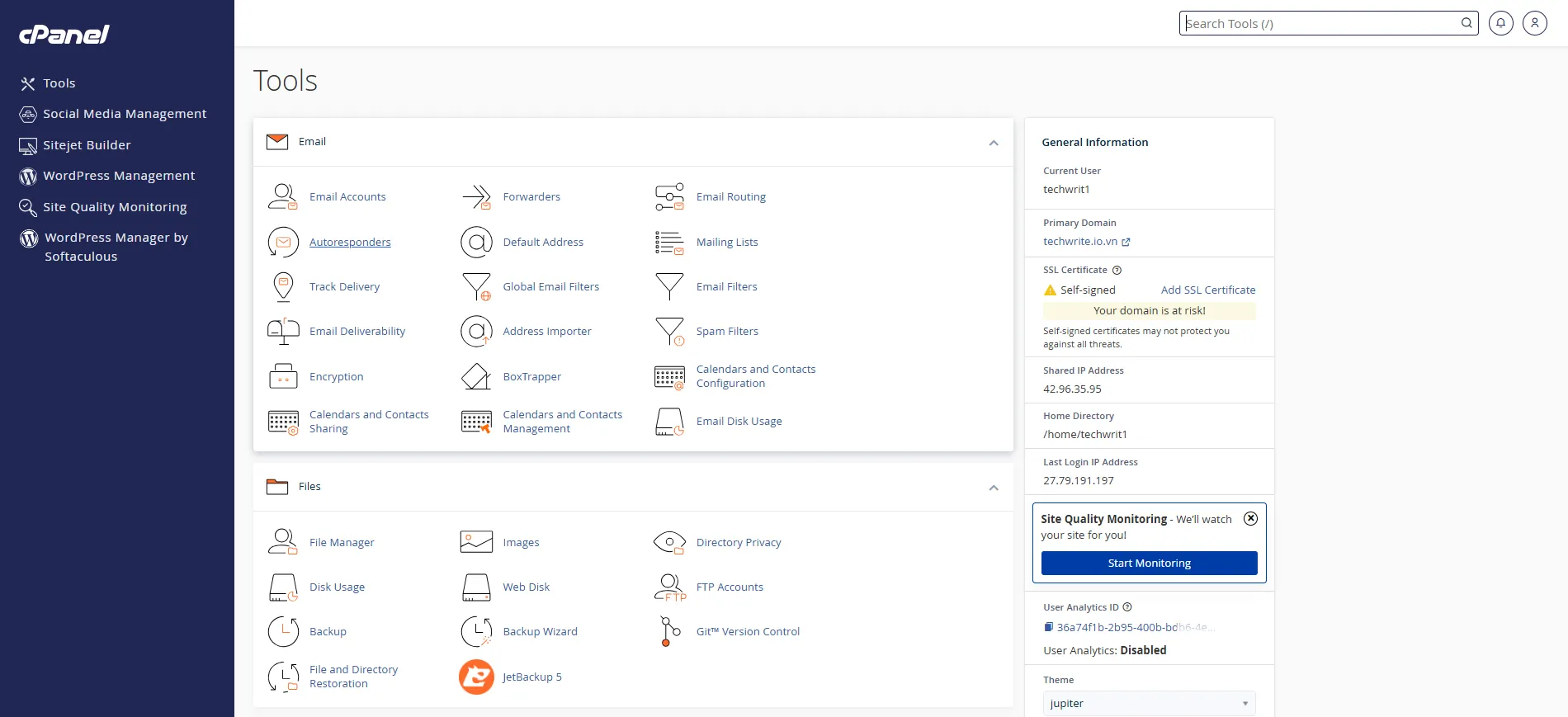
Task: Click the notifications bell icon
Action: pos(1500,23)
